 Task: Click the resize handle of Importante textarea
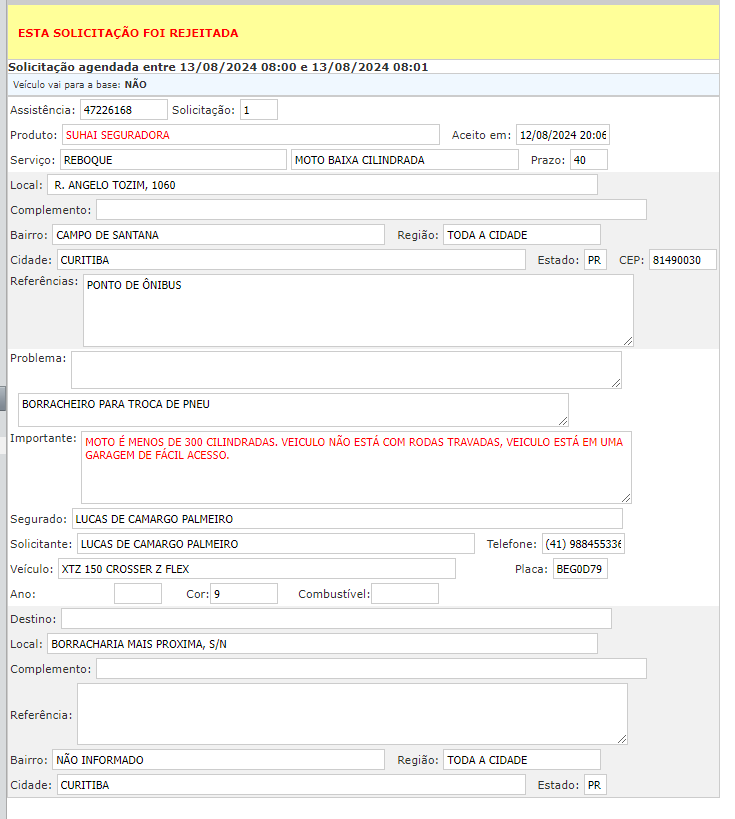coord(626,498)
